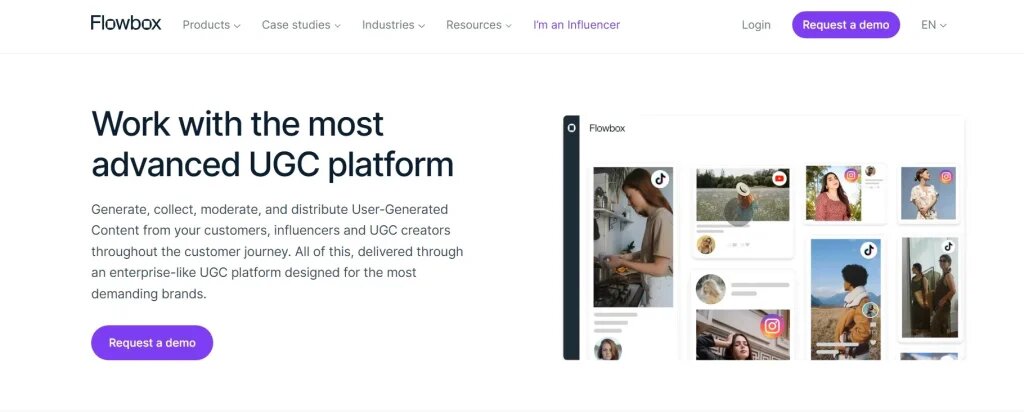
Task: Click Instagram icon on floral-dress woman photo
Action: click(x=945, y=177)
